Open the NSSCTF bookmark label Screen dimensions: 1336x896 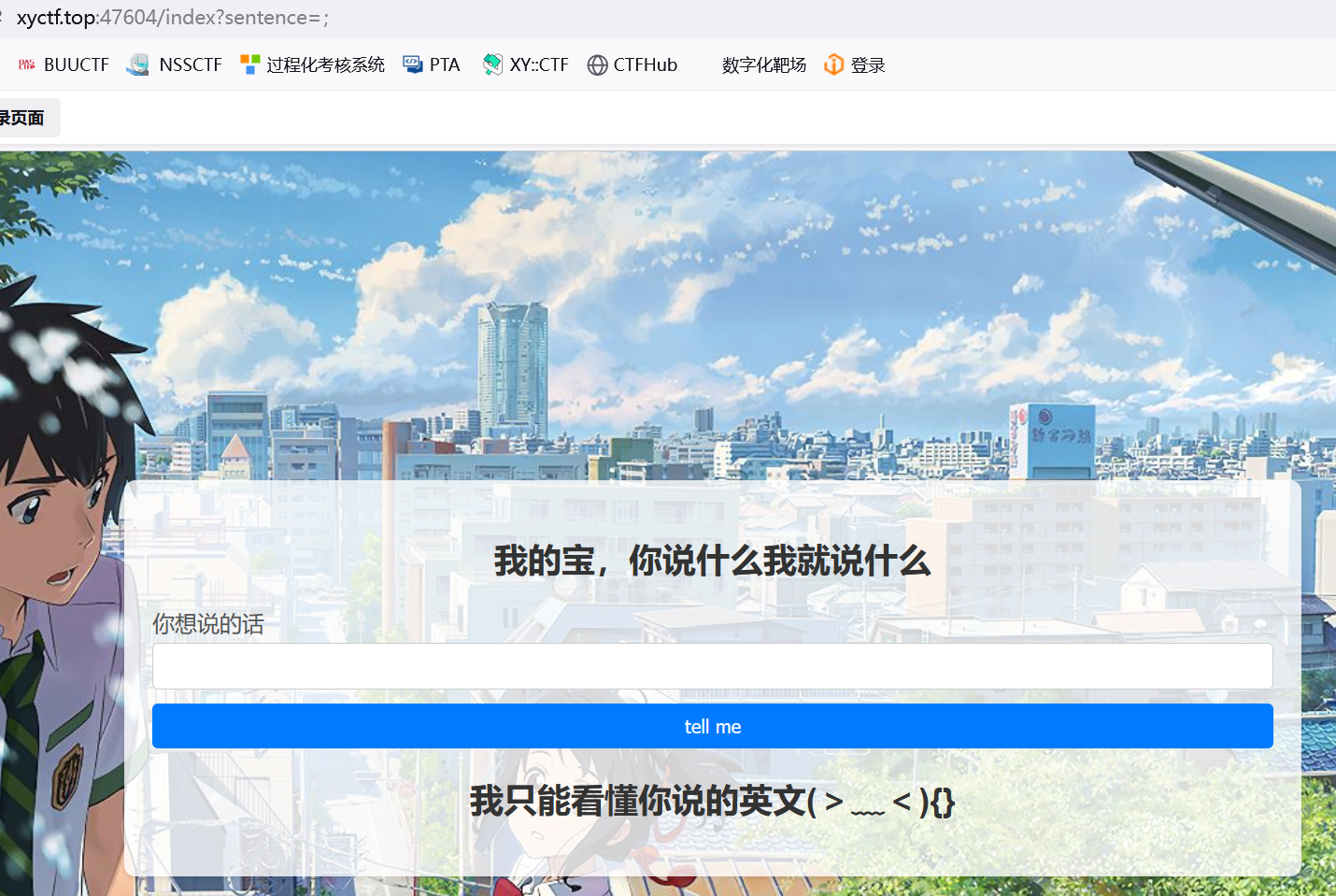point(191,64)
